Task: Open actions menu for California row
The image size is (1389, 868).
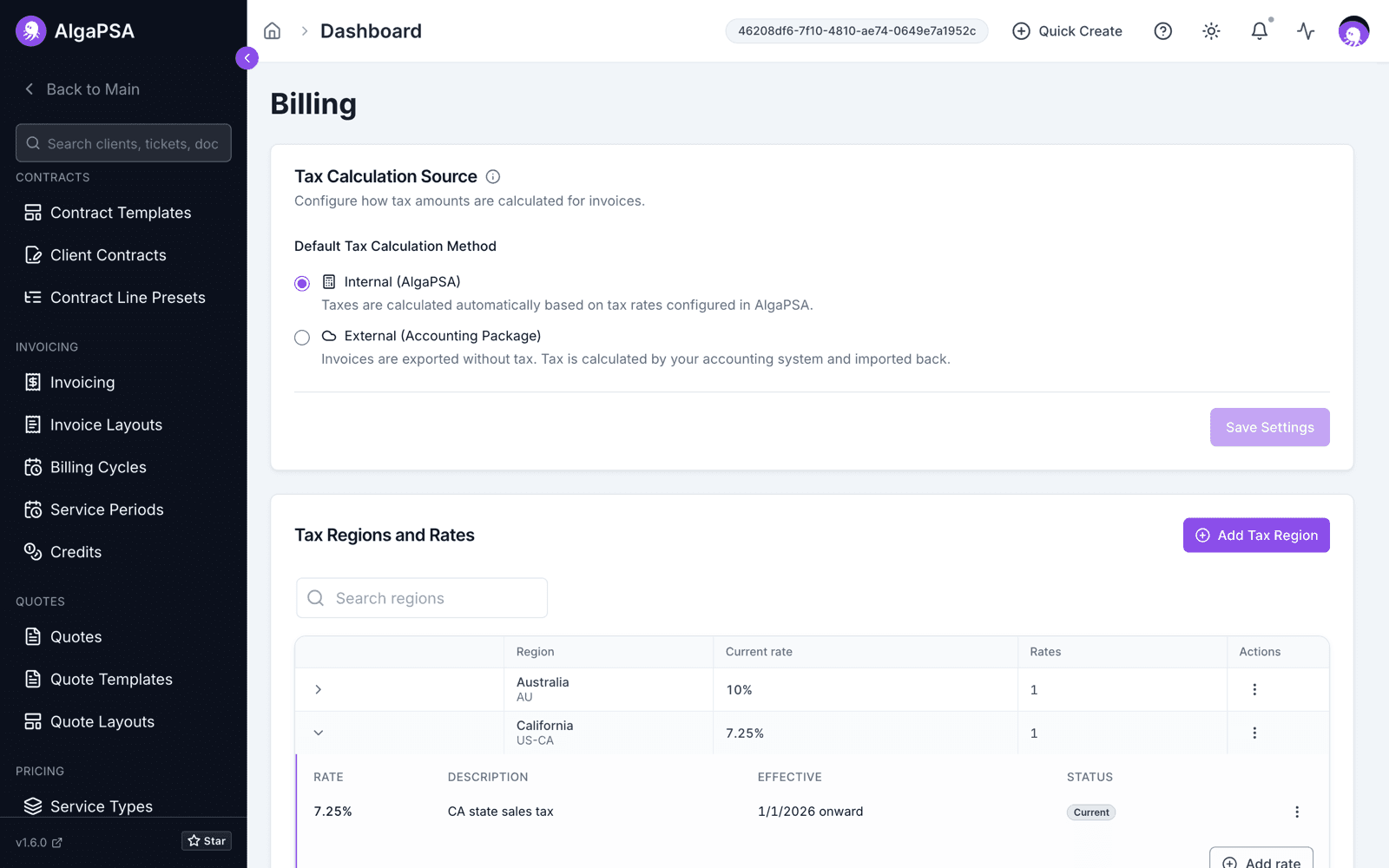Action: [1254, 733]
